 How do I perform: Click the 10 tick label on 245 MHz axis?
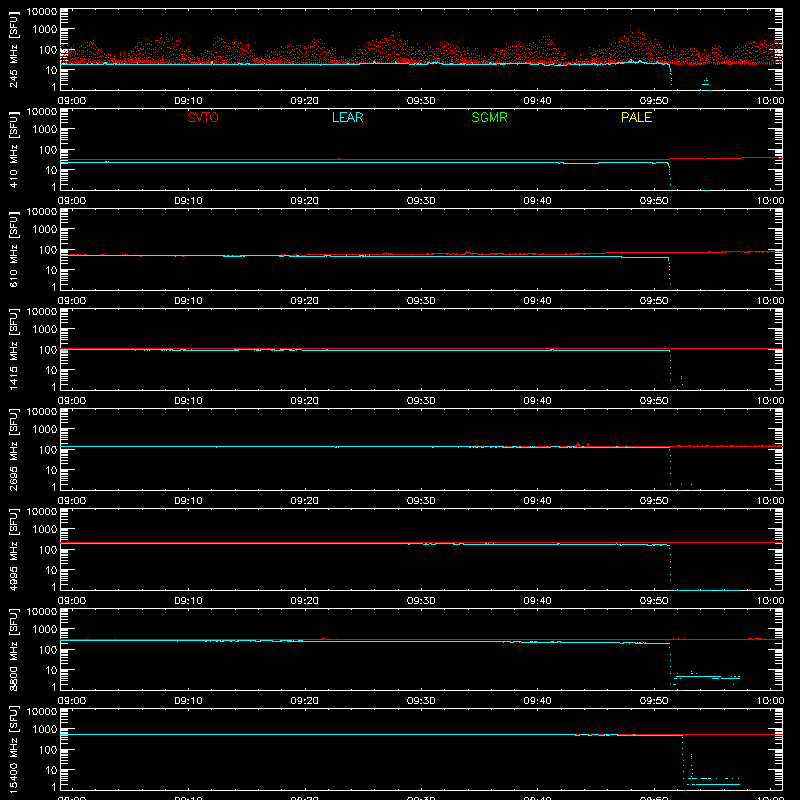pyautogui.click(x=51, y=70)
